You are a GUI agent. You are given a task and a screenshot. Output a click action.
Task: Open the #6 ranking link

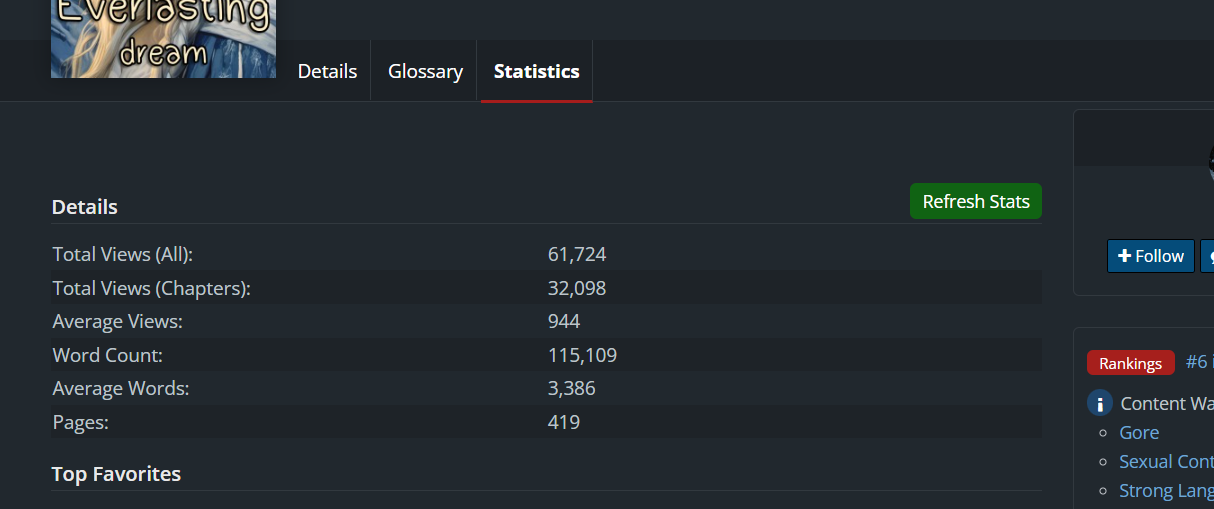(1198, 362)
